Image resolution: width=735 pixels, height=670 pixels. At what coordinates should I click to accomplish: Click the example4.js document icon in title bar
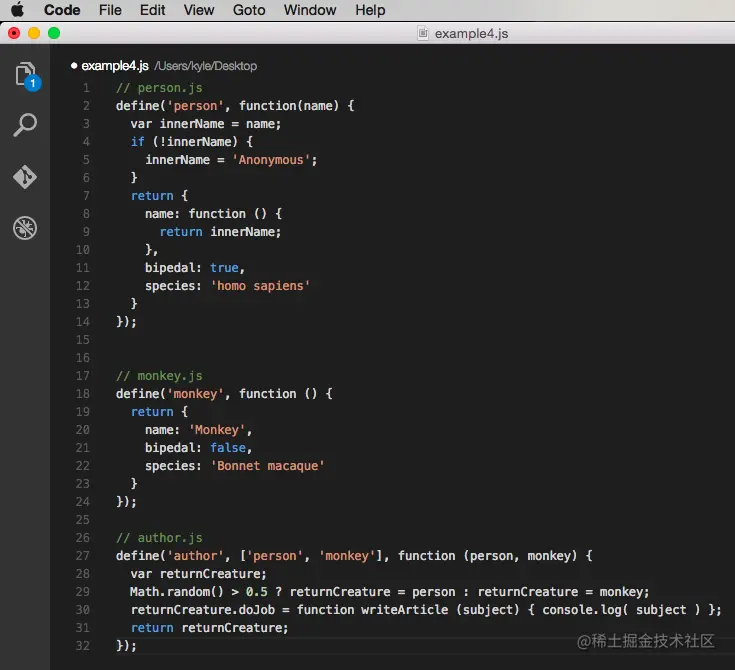point(422,33)
